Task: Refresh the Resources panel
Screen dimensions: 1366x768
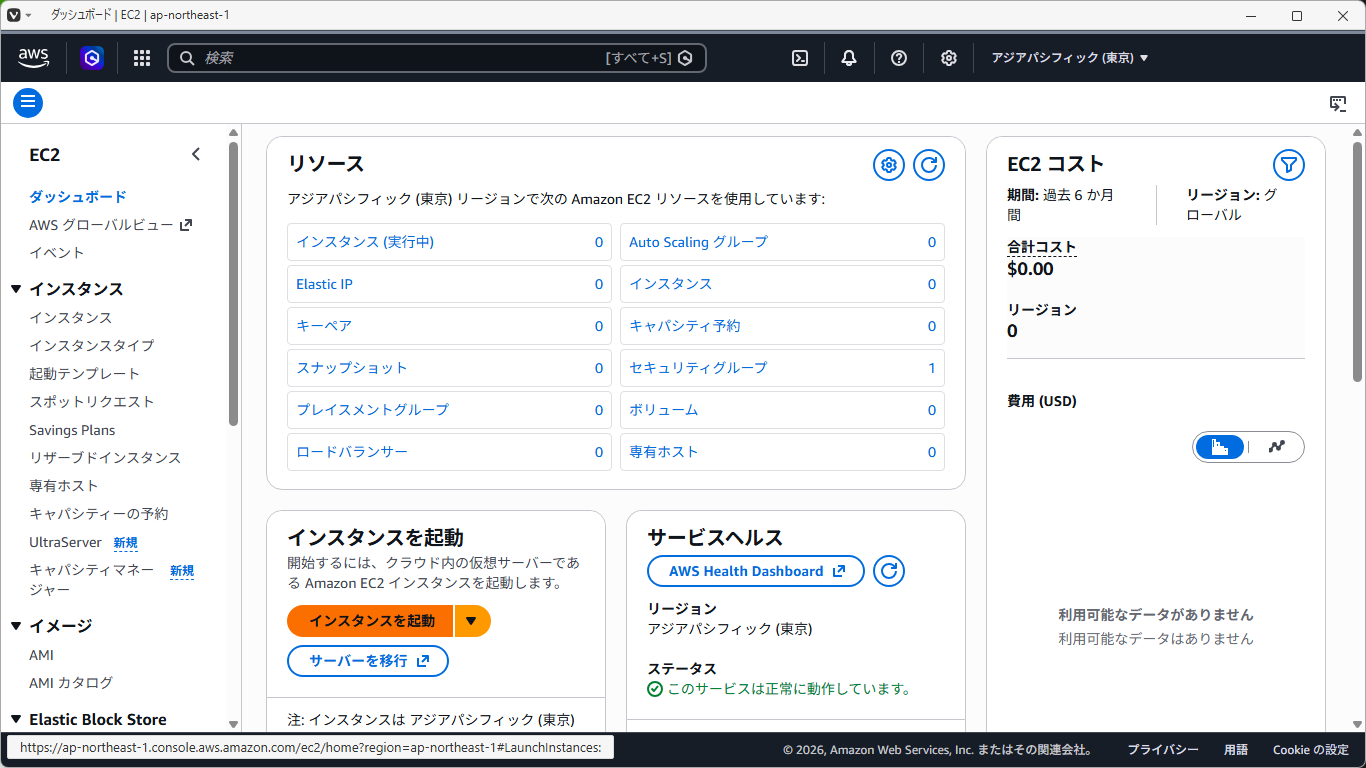Action: [x=929, y=165]
